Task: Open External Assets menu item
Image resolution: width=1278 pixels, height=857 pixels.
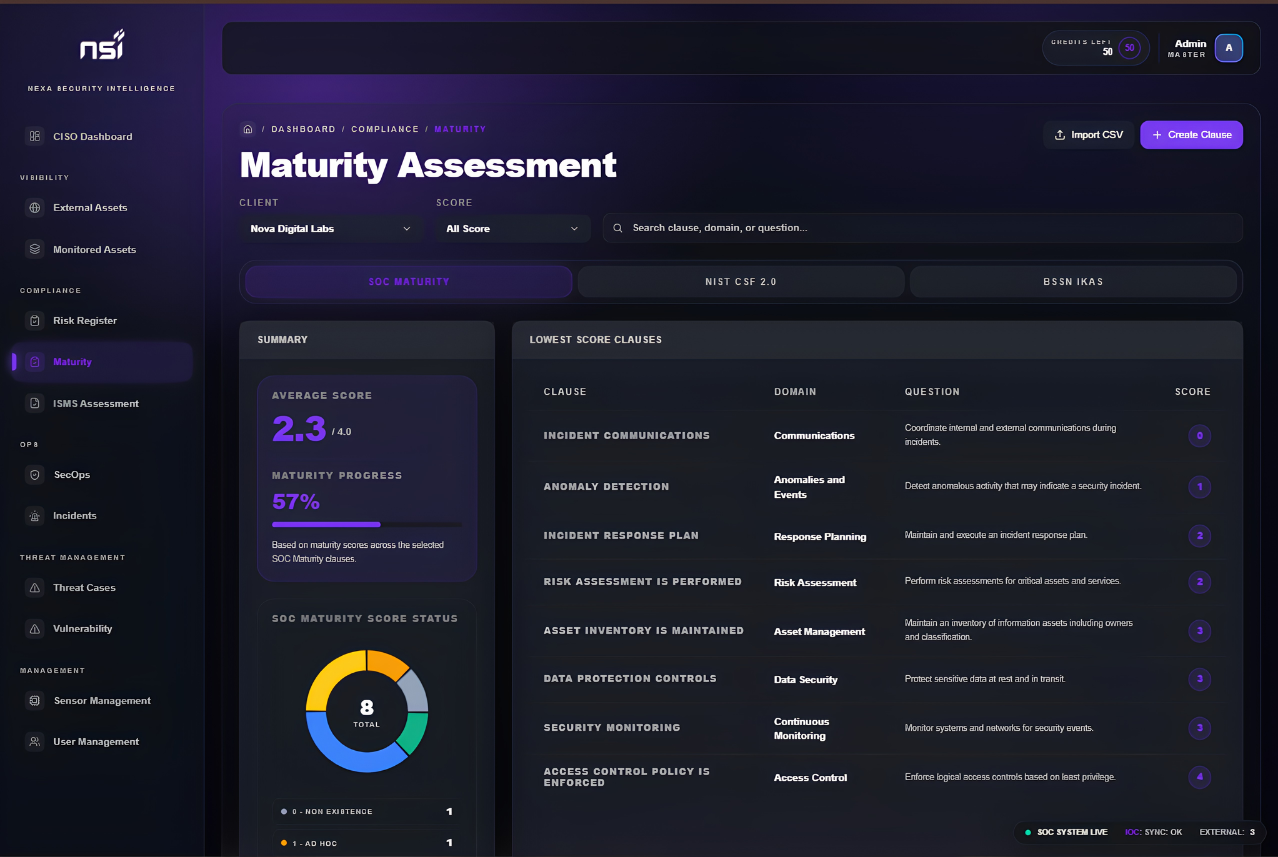Action: point(102,208)
